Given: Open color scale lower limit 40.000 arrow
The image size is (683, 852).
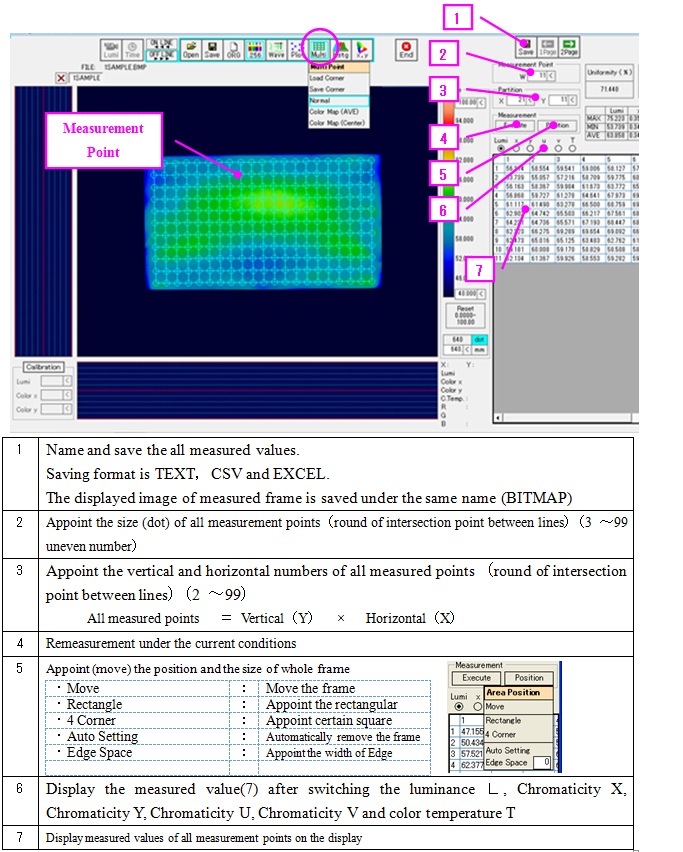Looking at the screenshot, I should coord(481,293).
